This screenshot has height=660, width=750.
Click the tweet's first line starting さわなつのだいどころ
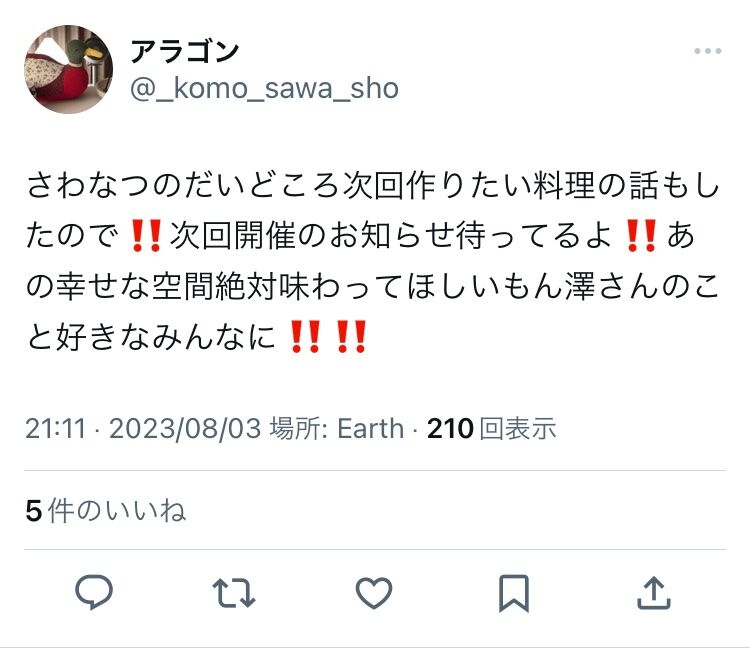373,186
